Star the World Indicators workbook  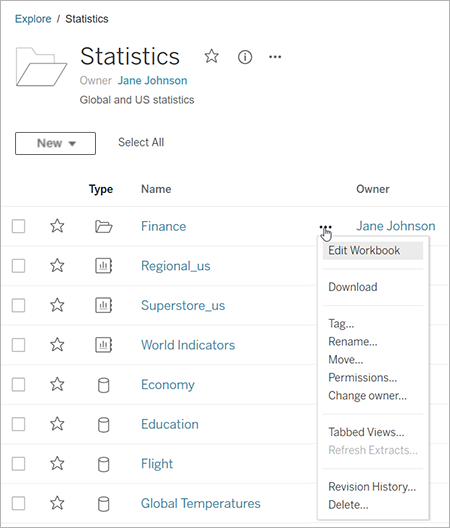[x=57, y=344]
